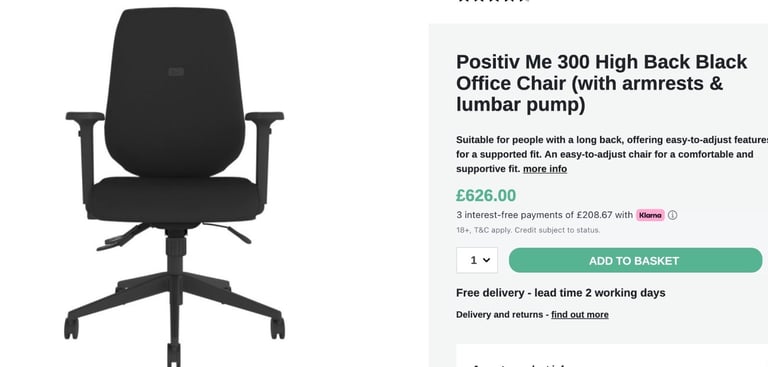Click the chair seat cushion in image
The image size is (768, 367).
pyautogui.click(x=175, y=198)
